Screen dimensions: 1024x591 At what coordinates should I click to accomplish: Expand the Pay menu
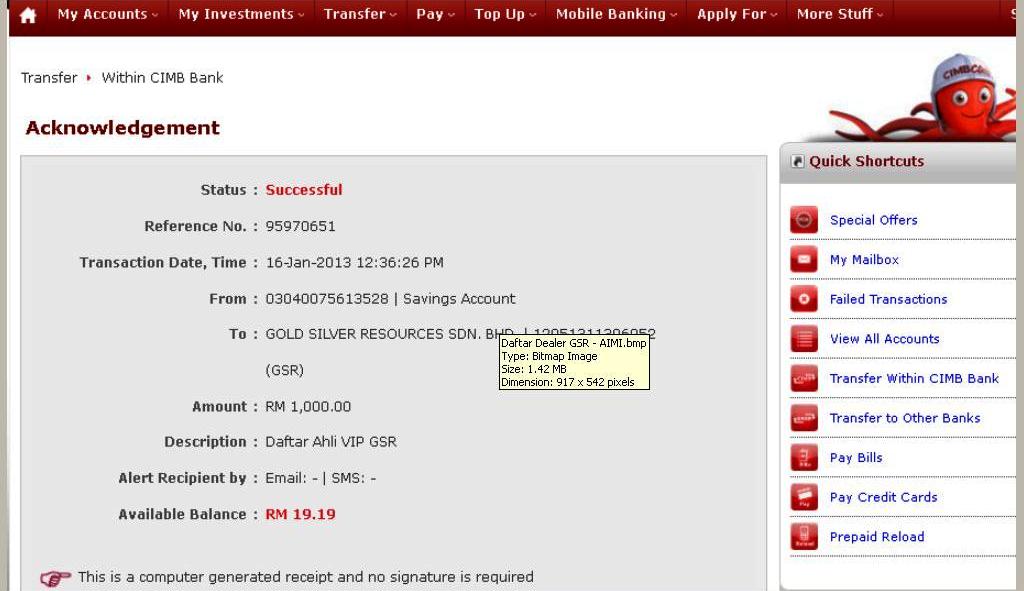(x=436, y=14)
